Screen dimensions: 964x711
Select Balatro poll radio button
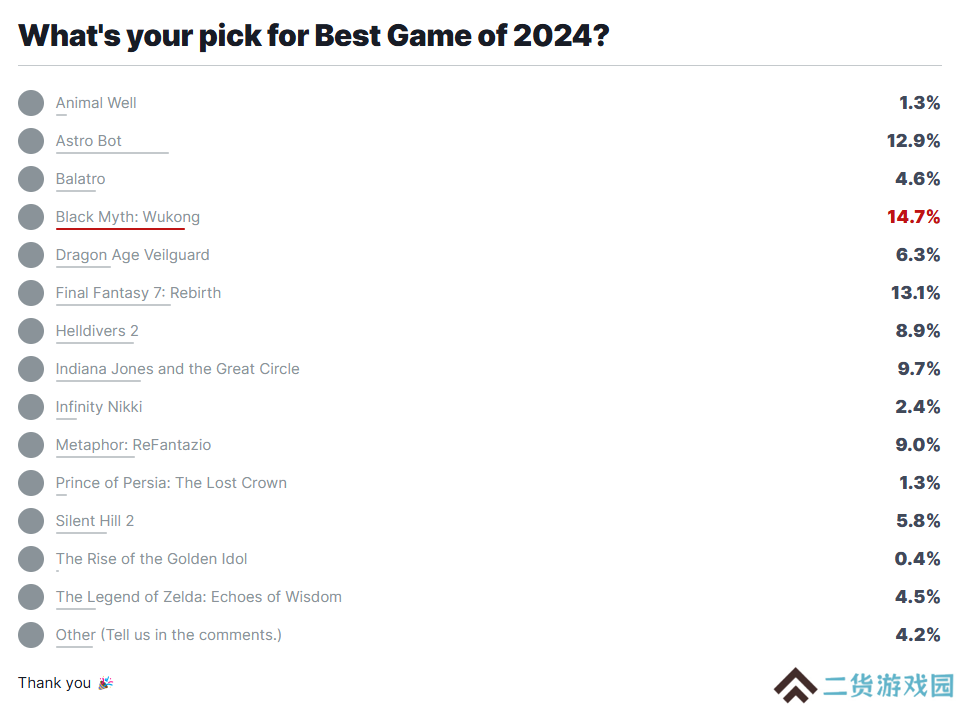point(31,179)
